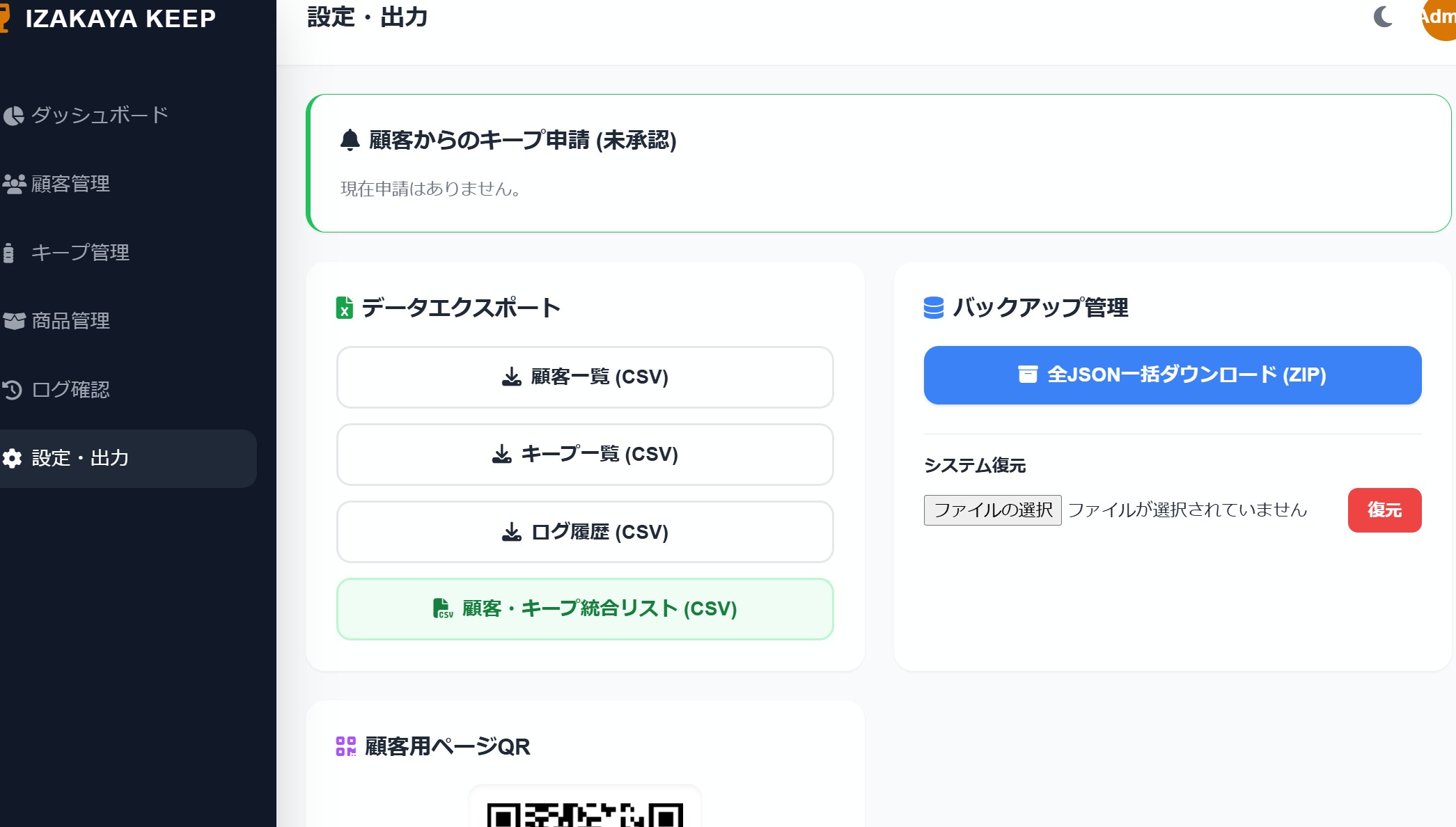Click the history icon next to ログ確認
The width and height of the screenshot is (1456, 827).
pyautogui.click(x=13, y=390)
